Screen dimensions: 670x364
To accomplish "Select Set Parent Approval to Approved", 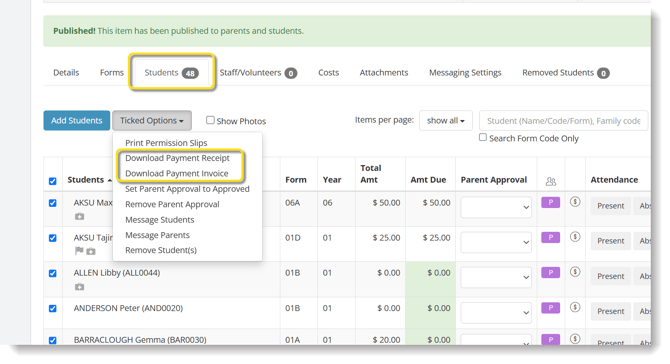I will click(x=187, y=189).
